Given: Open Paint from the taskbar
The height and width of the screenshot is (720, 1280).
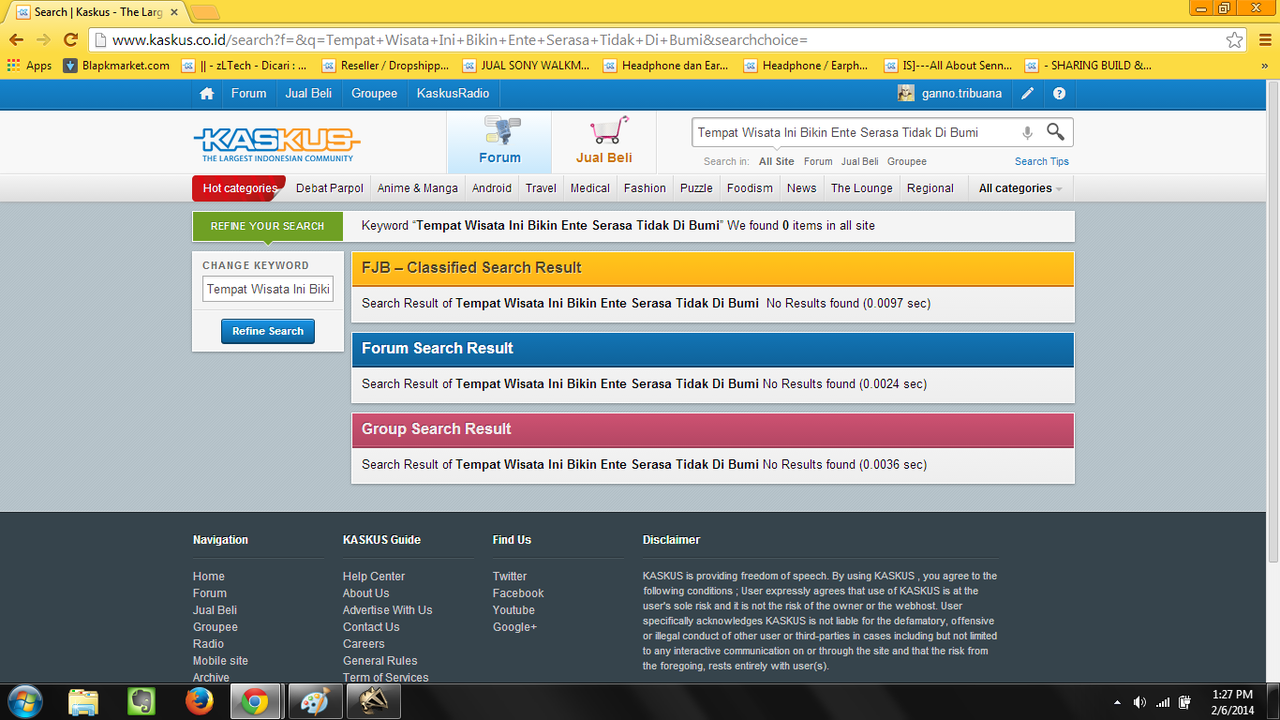Looking at the screenshot, I should pos(315,702).
